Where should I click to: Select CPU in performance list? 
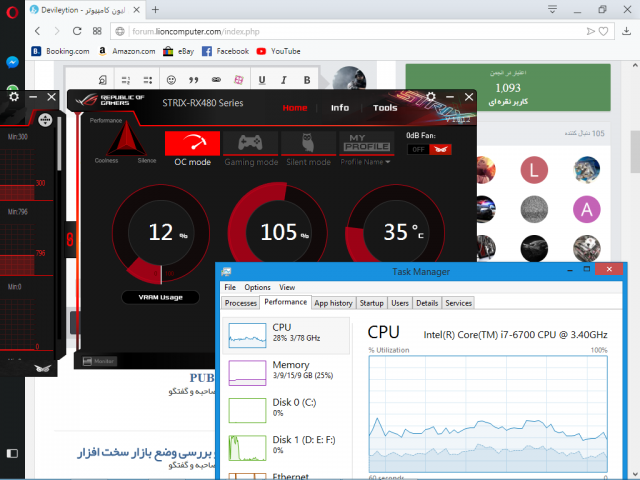(x=286, y=336)
